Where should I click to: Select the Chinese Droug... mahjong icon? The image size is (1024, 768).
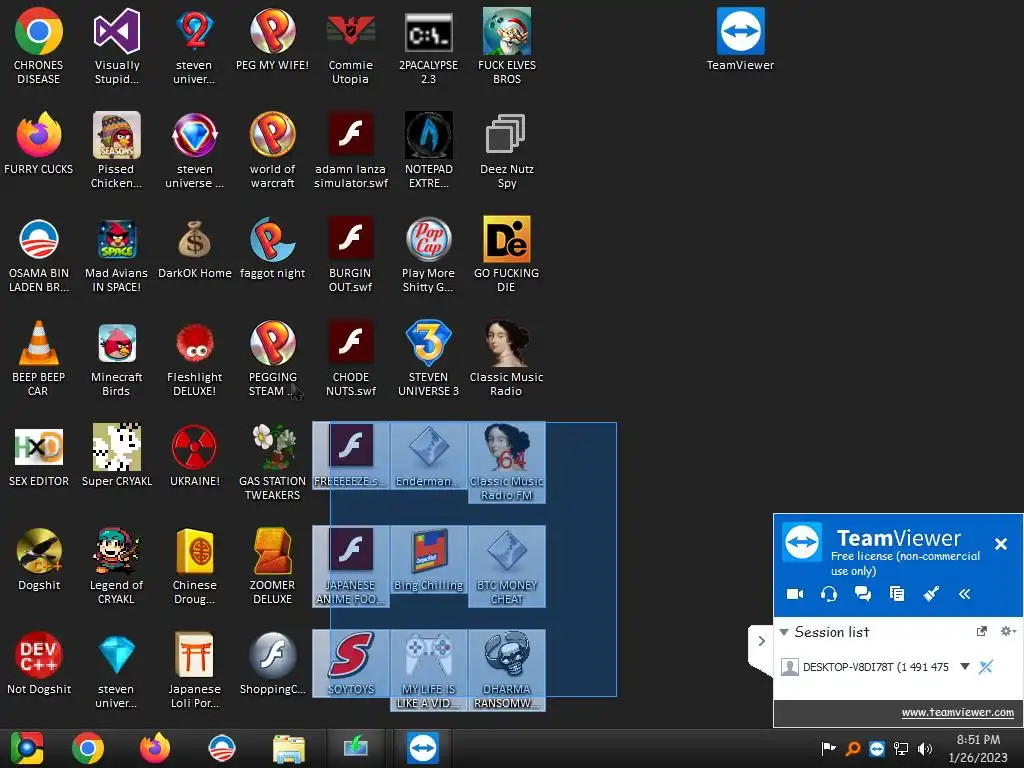195,566
